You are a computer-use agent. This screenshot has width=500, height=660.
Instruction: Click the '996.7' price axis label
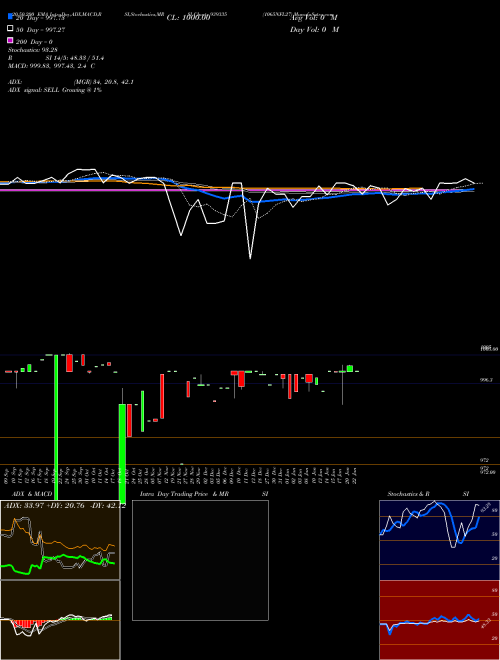[486, 380]
